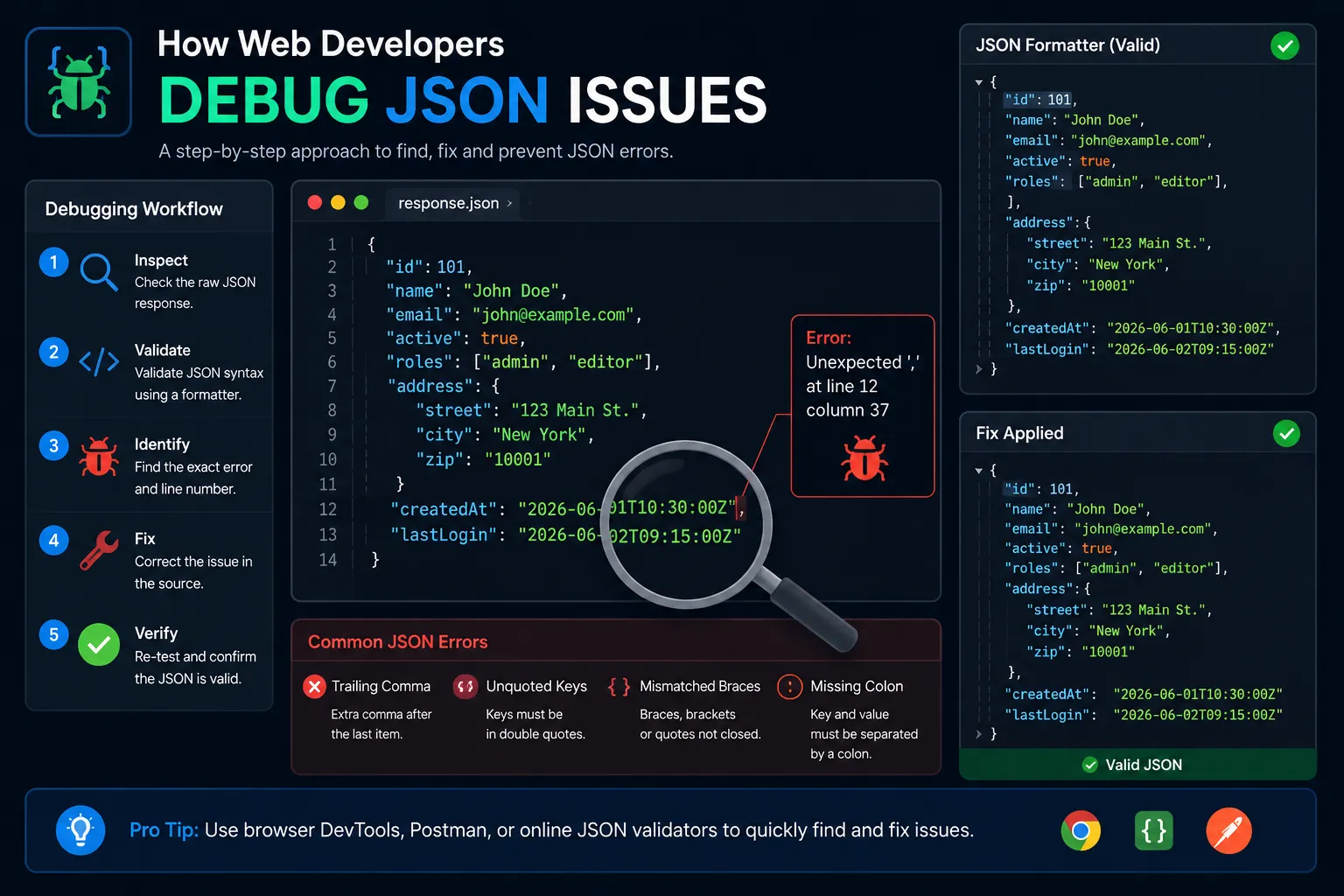Collapse the root object in the JSON Formatter panel
Screen dimensions: 1344x896
click(979, 82)
